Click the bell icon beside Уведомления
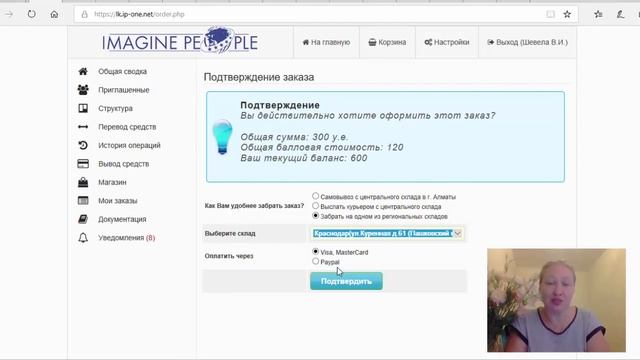Screen dimensions: 640x360 pos(83,238)
